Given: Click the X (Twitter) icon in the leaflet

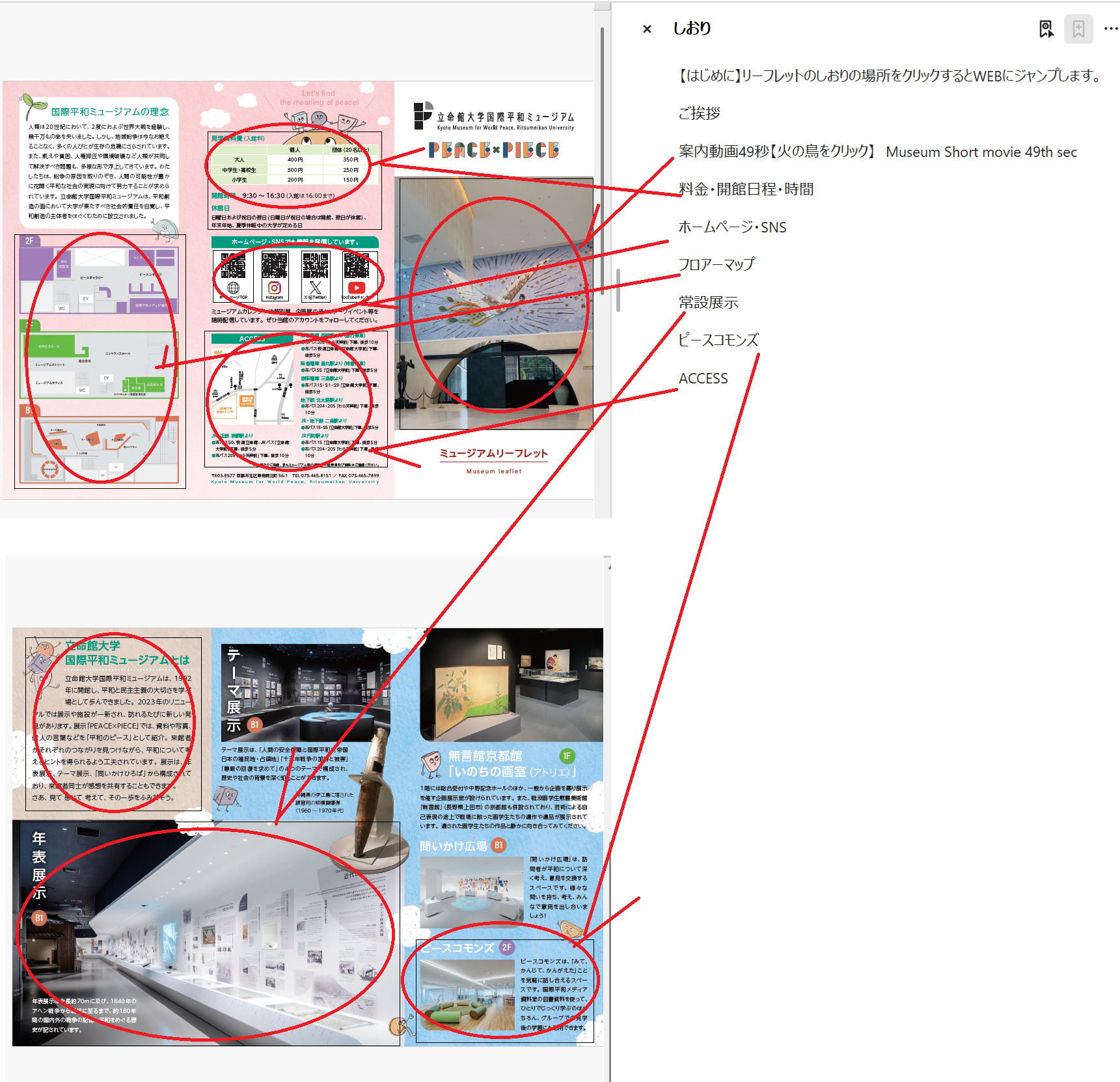Looking at the screenshot, I should 316,288.
